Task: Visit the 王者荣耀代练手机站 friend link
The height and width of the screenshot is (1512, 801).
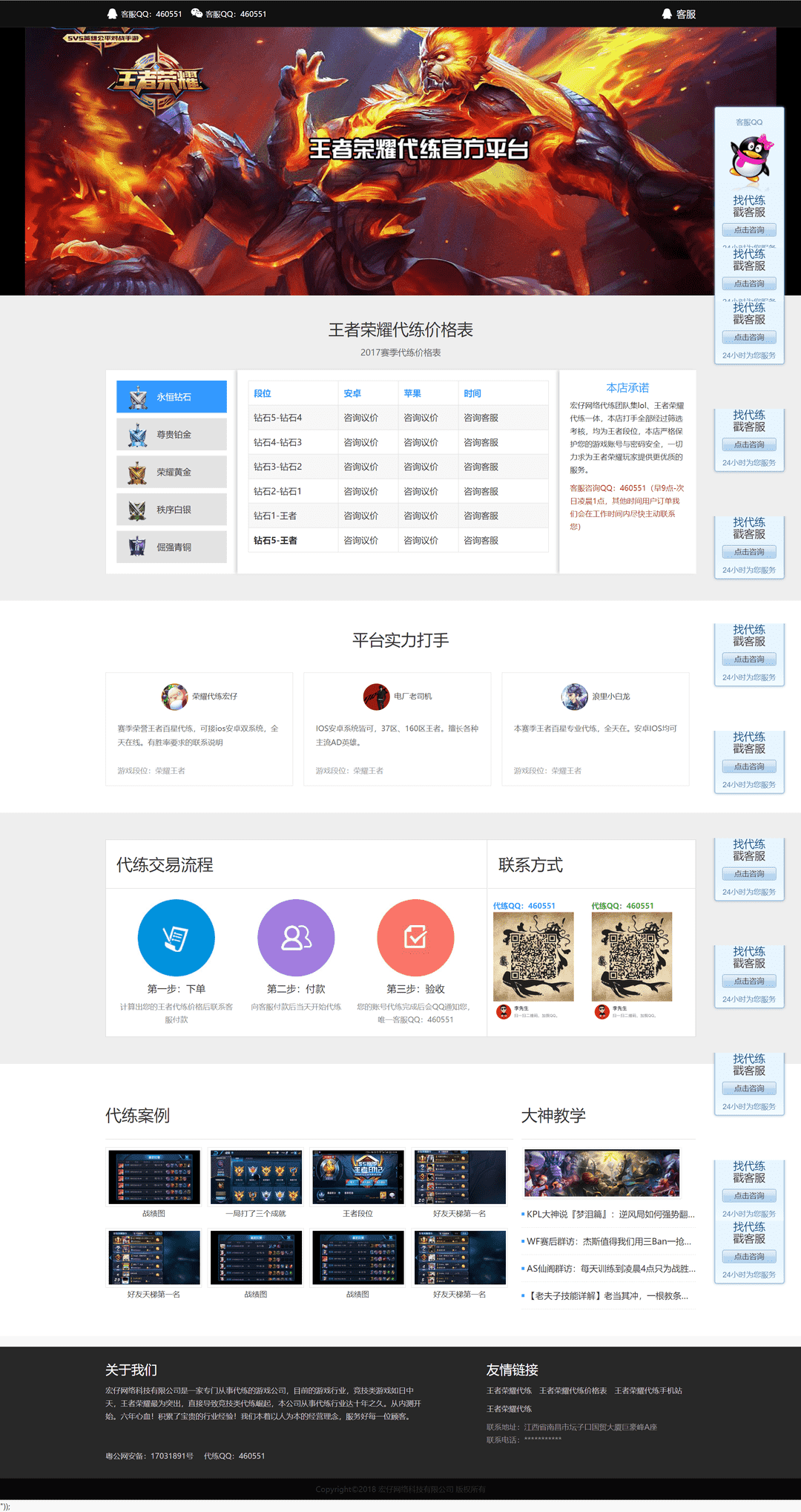Action: tap(648, 1390)
